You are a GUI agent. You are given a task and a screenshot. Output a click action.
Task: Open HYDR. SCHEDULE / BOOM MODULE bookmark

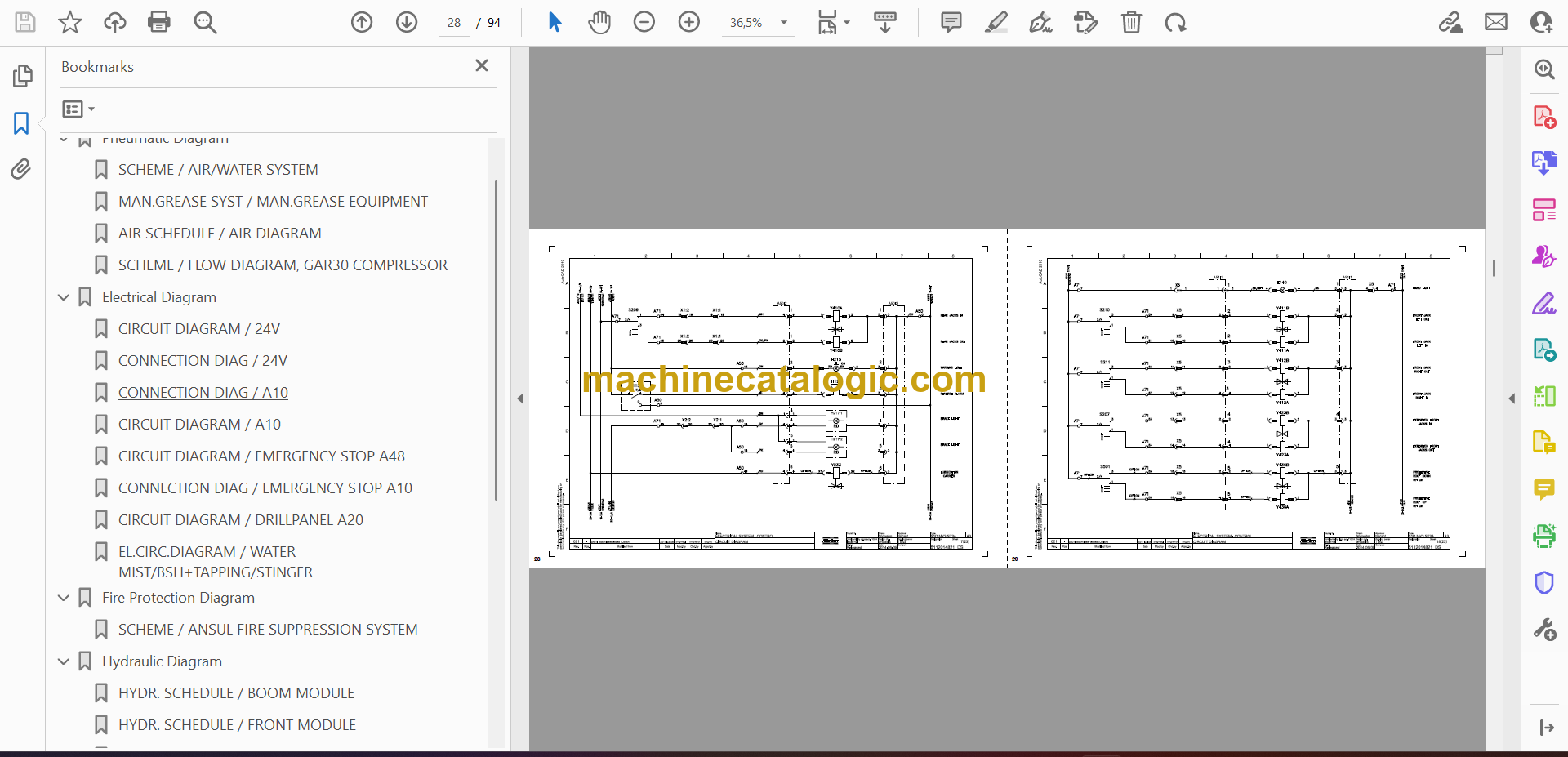[x=236, y=693]
